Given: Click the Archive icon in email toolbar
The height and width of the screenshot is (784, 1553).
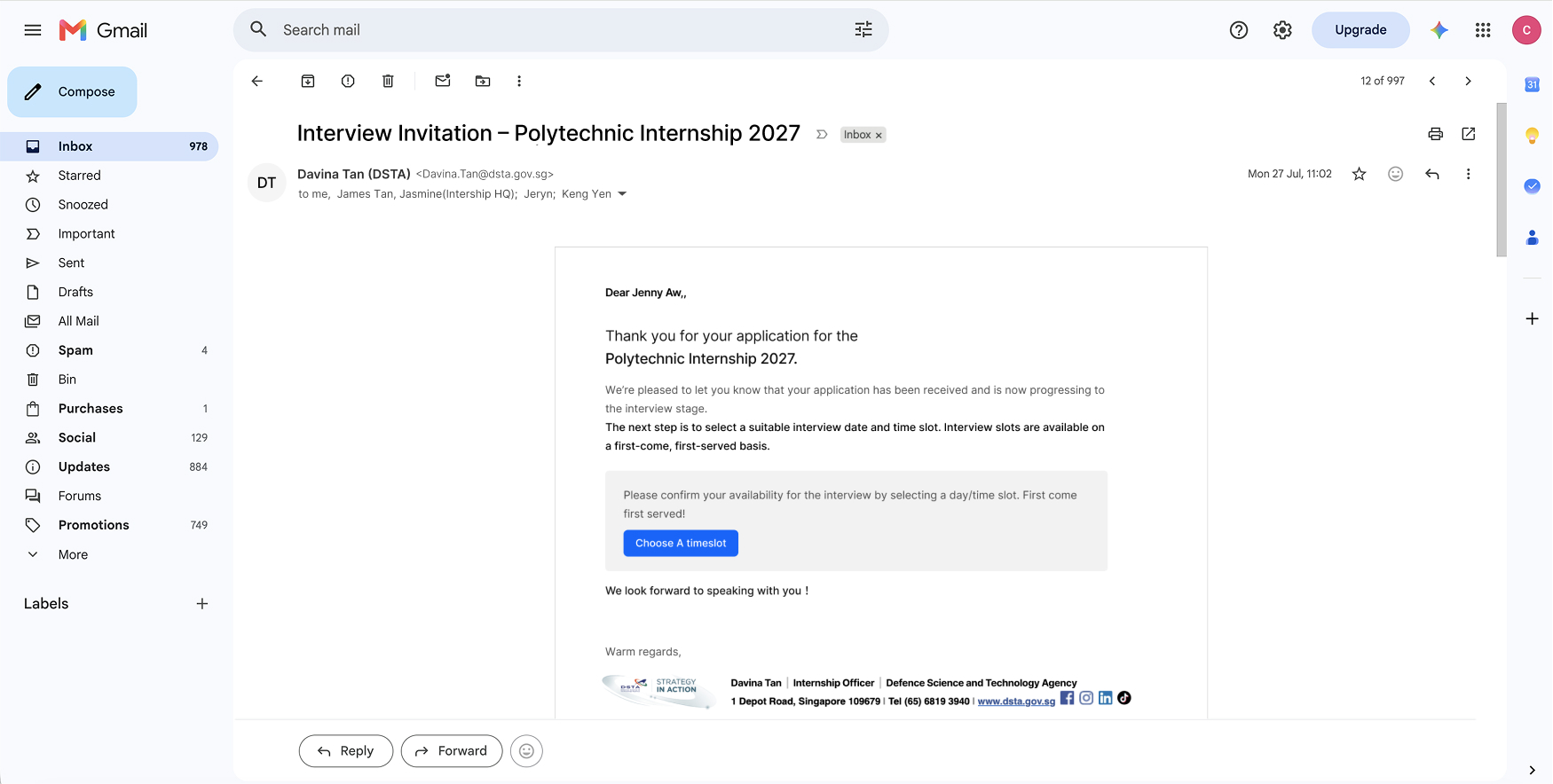Looking at the screenshot, I should coord(308,82).
